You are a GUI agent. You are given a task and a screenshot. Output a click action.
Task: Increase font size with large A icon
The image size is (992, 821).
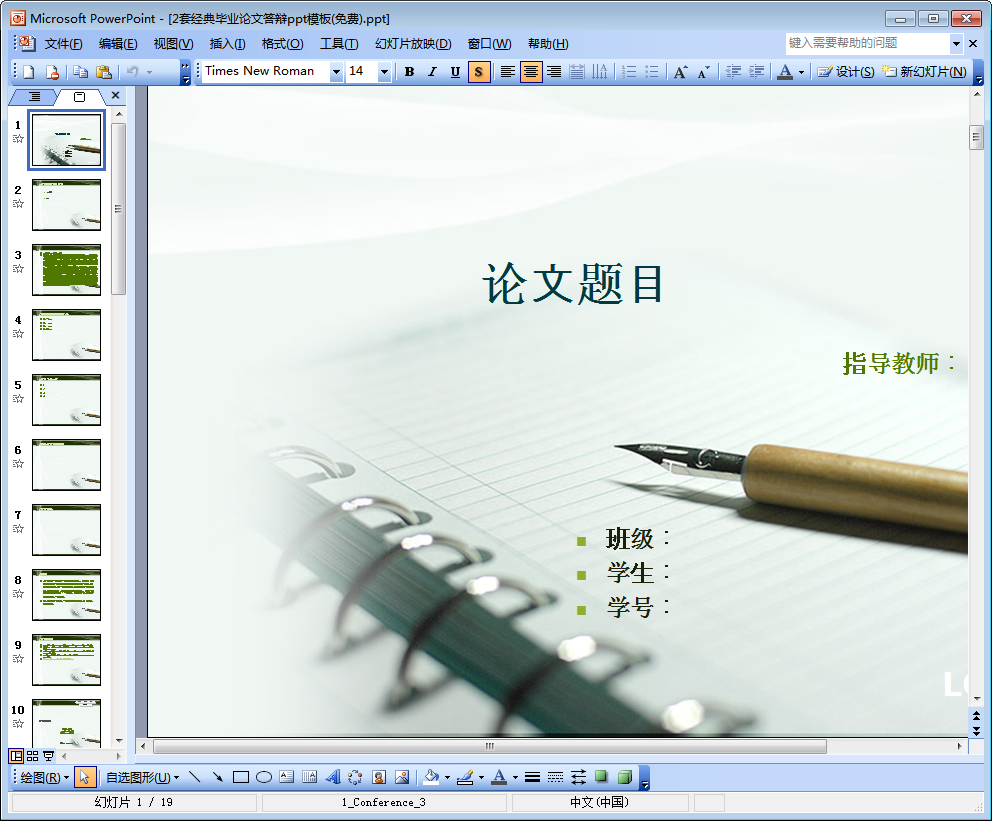tap(680, 71)
